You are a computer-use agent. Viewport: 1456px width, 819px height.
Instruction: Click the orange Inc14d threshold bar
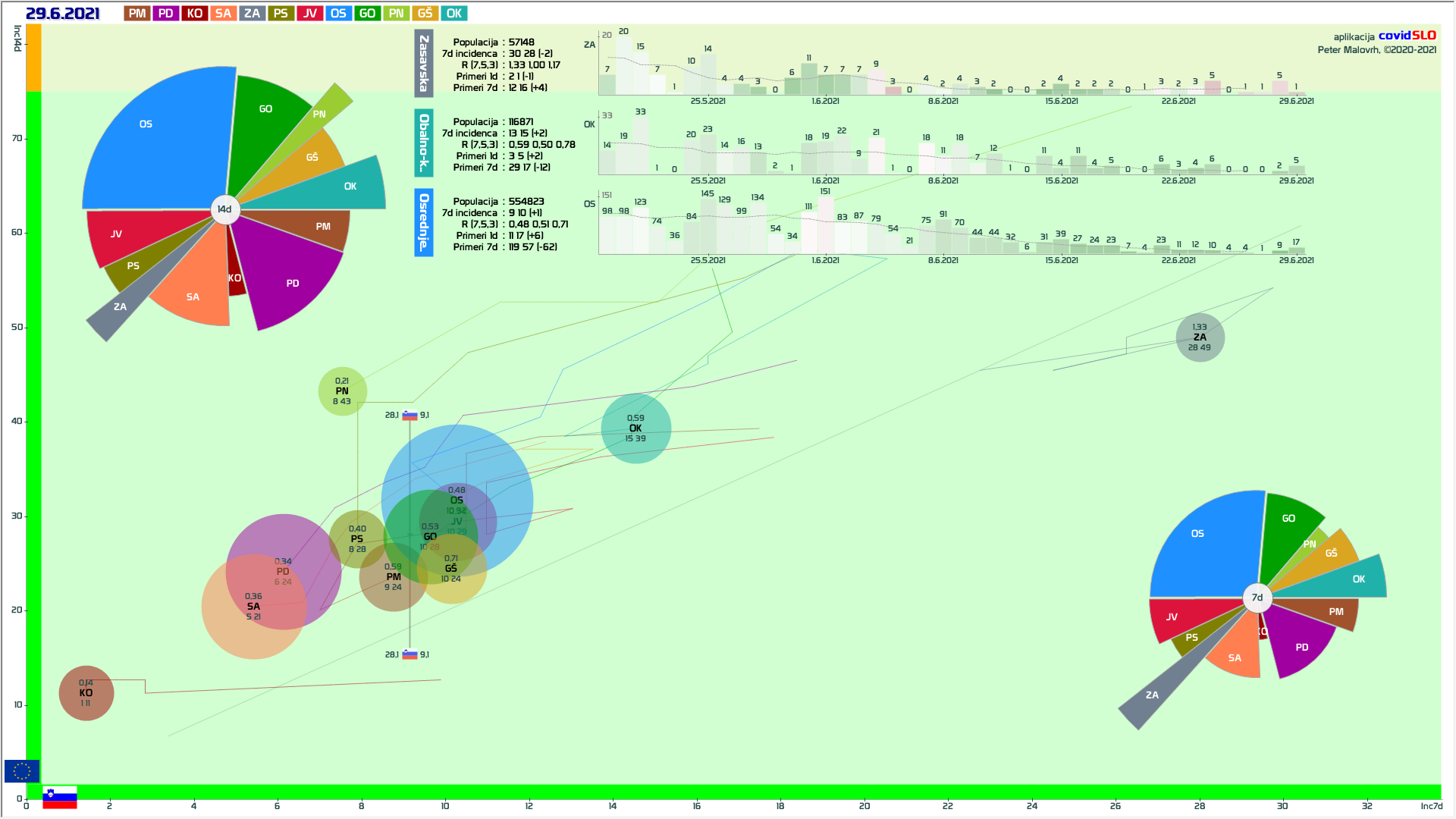(33, 58)
